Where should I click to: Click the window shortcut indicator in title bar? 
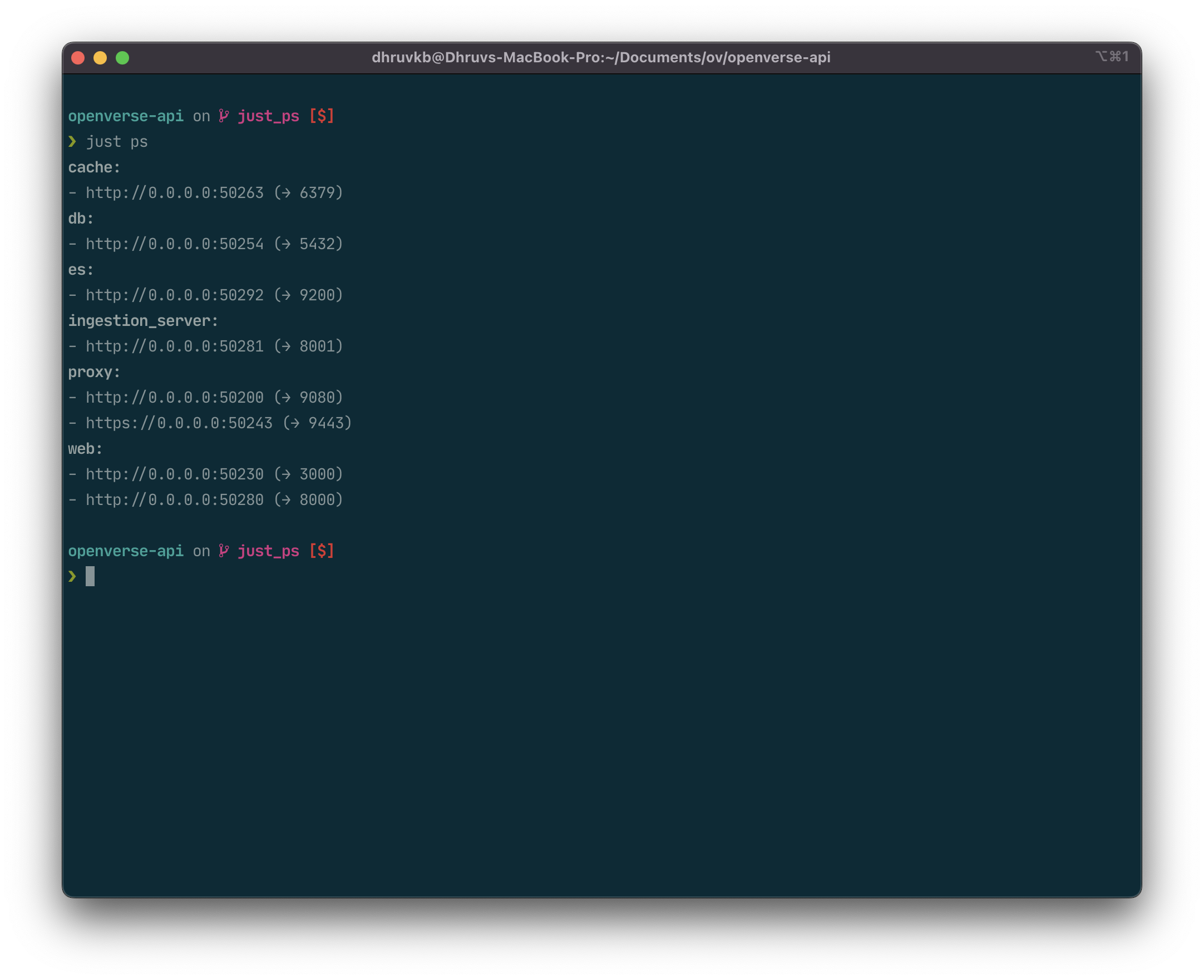(x=1112, y=56)
